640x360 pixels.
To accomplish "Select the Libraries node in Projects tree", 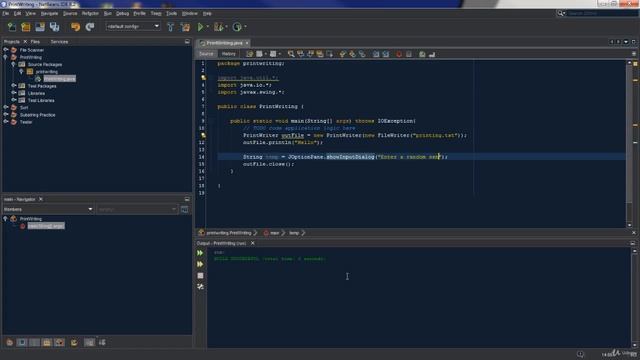I will (36, 93).
